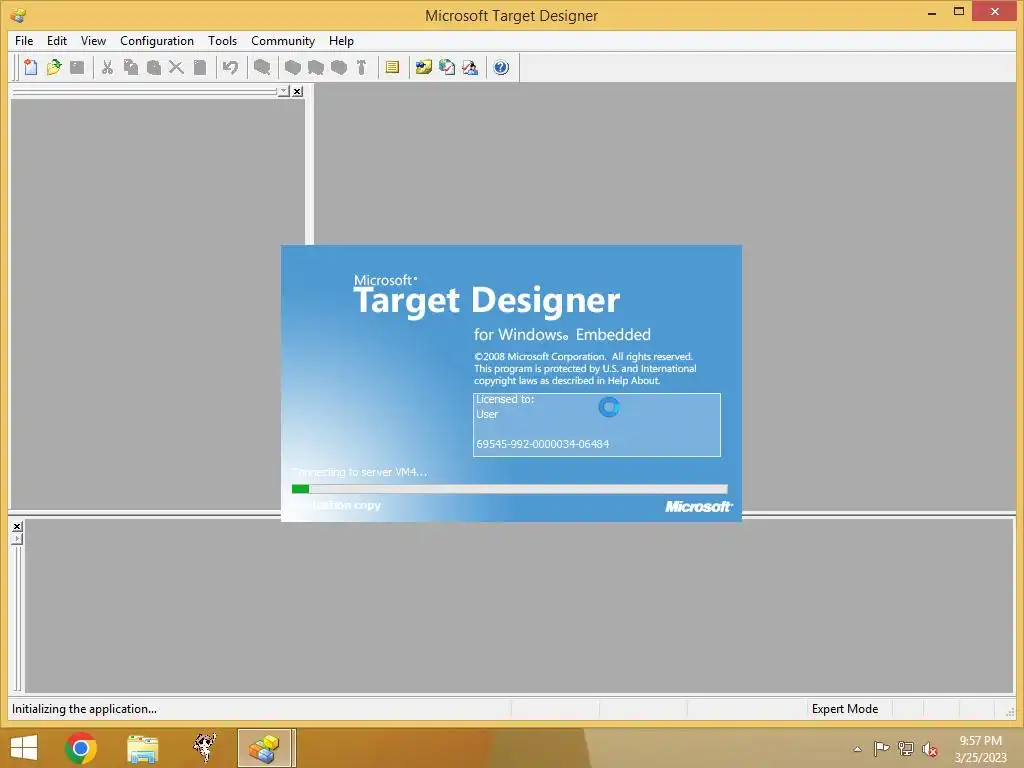Click the taskbar clock showing 9:57 PM
This screenshot has width=1024, height=768.
[x=980, y=749]
